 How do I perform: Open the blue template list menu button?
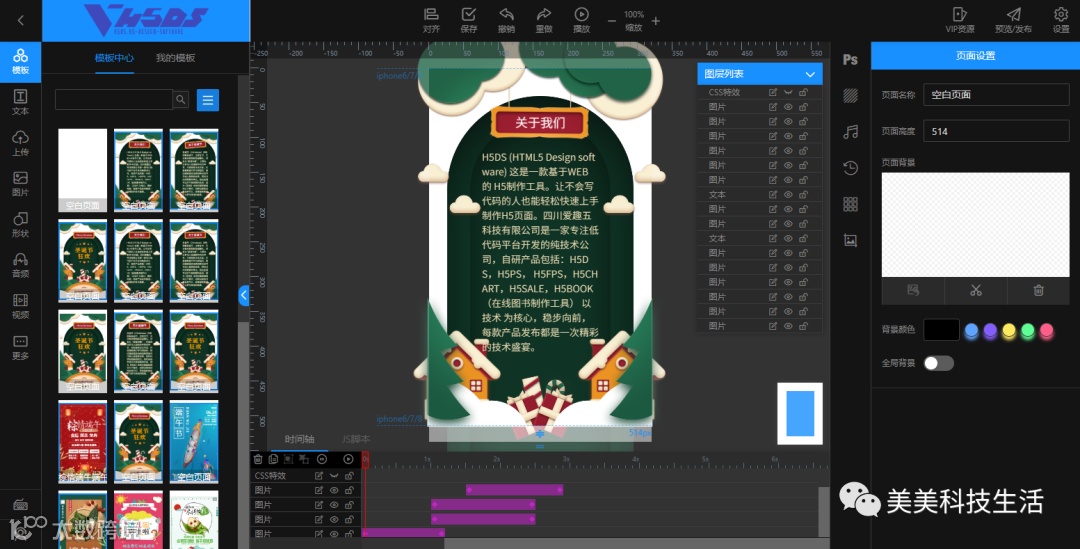[x=208, y=100]
